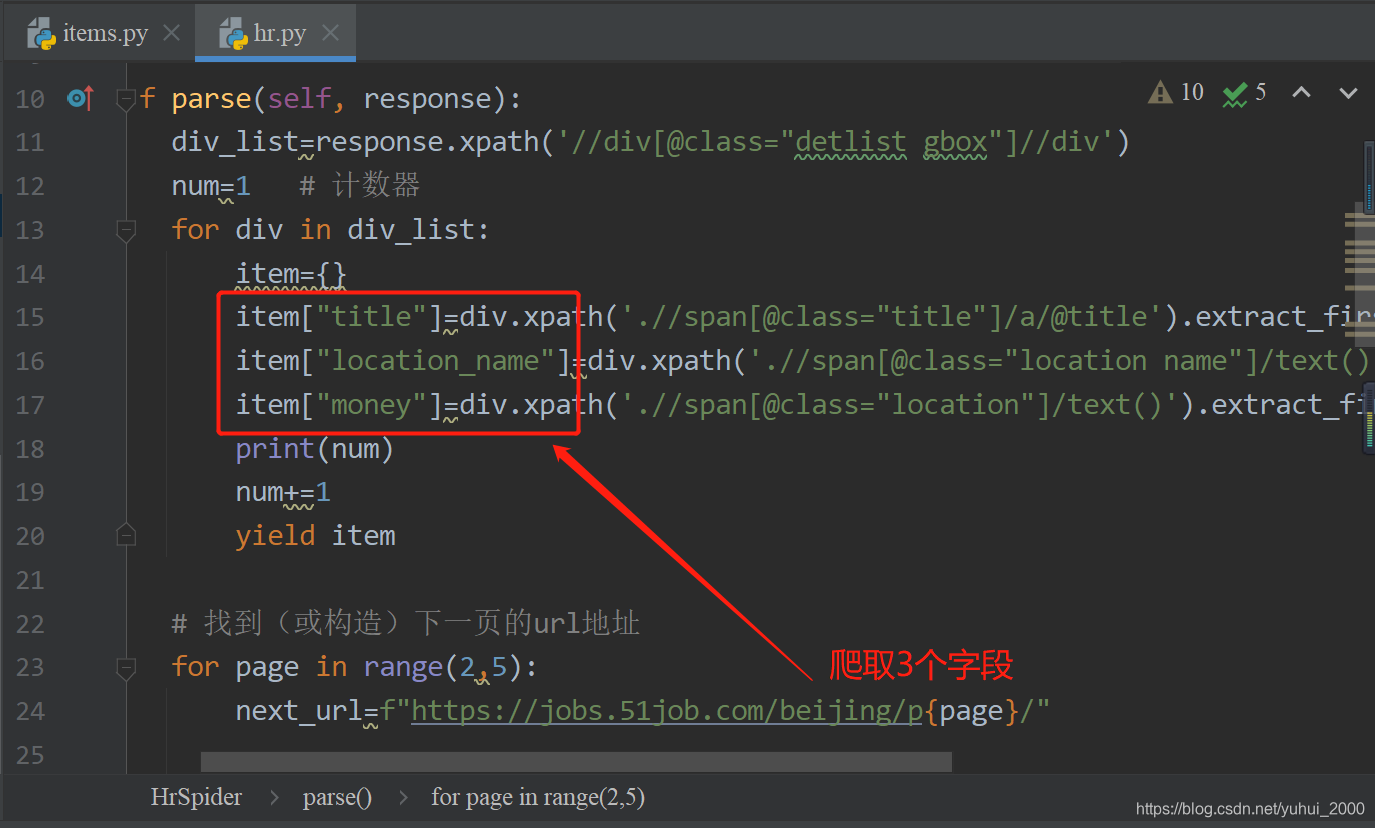Click the 5 typos checkmark indicator
1375x828 pixels.
(x=1244, y=93)
